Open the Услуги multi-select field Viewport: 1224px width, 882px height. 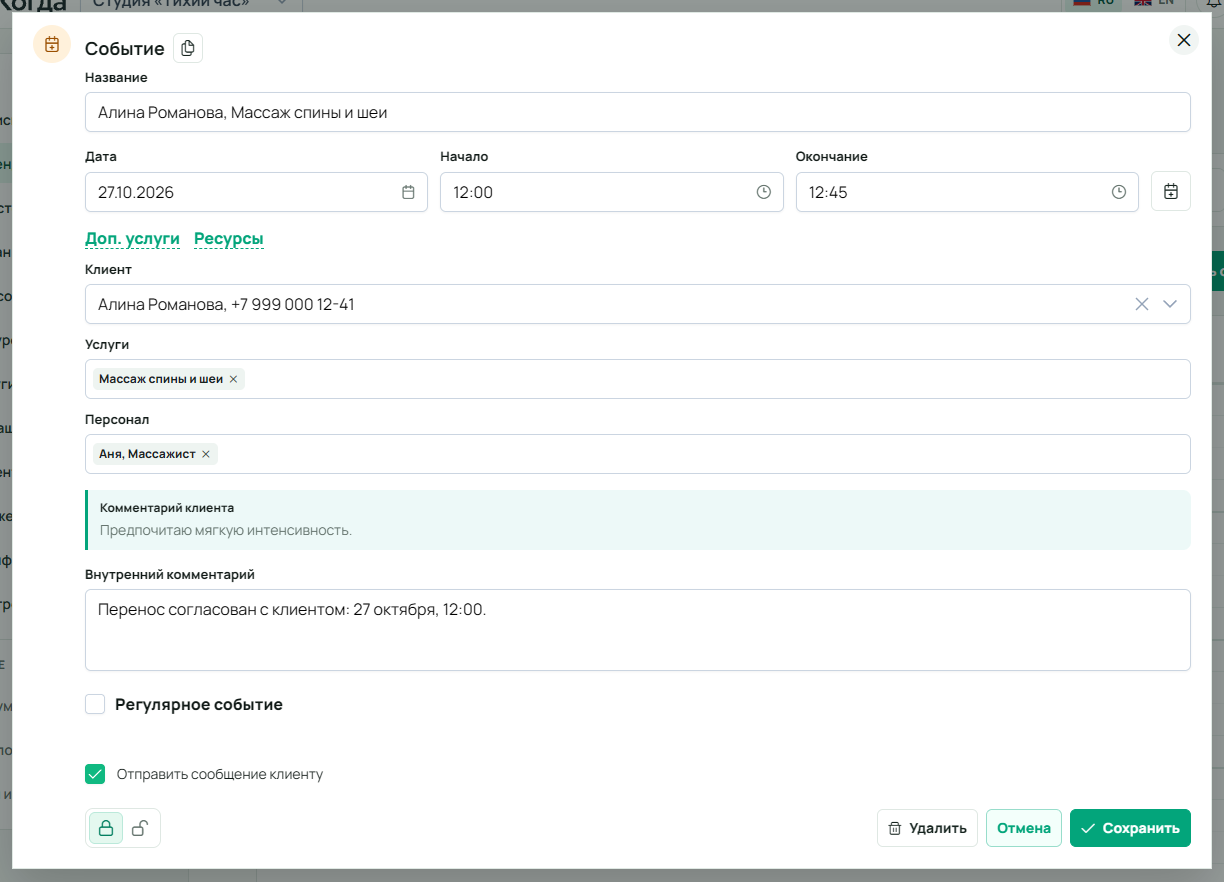coord(638,379)
